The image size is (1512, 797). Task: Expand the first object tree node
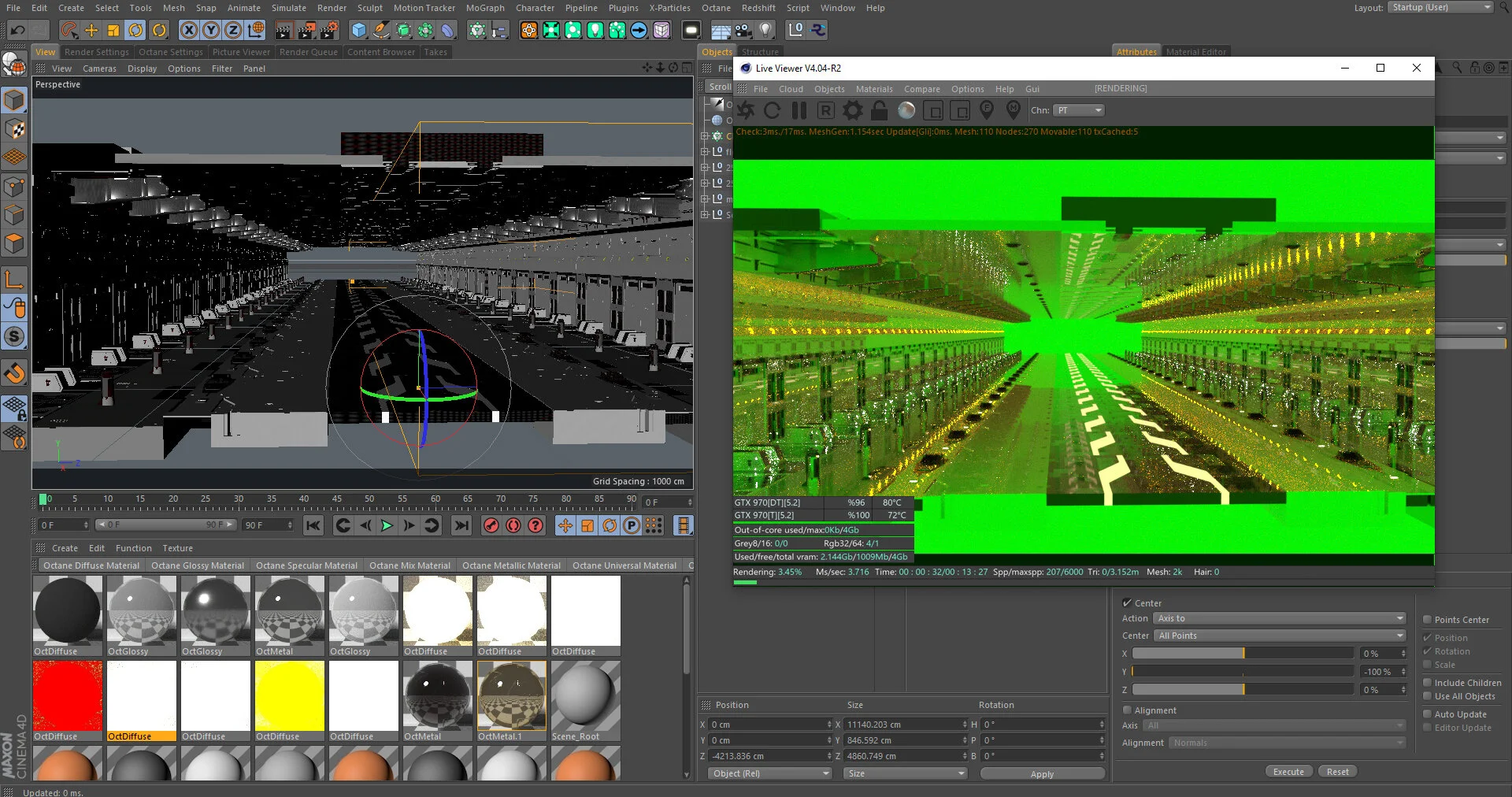705,135
